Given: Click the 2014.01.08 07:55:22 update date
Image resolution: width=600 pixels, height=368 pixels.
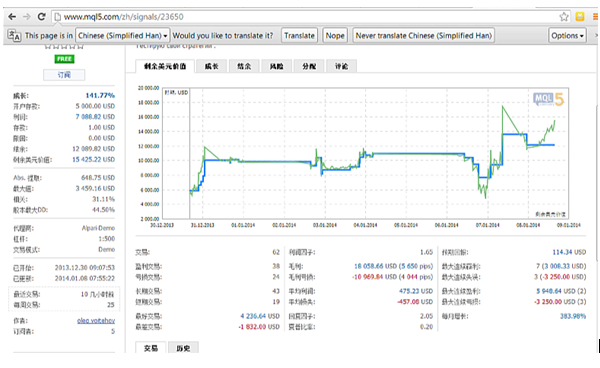Looking at the screenshot, I should (85, 278).
